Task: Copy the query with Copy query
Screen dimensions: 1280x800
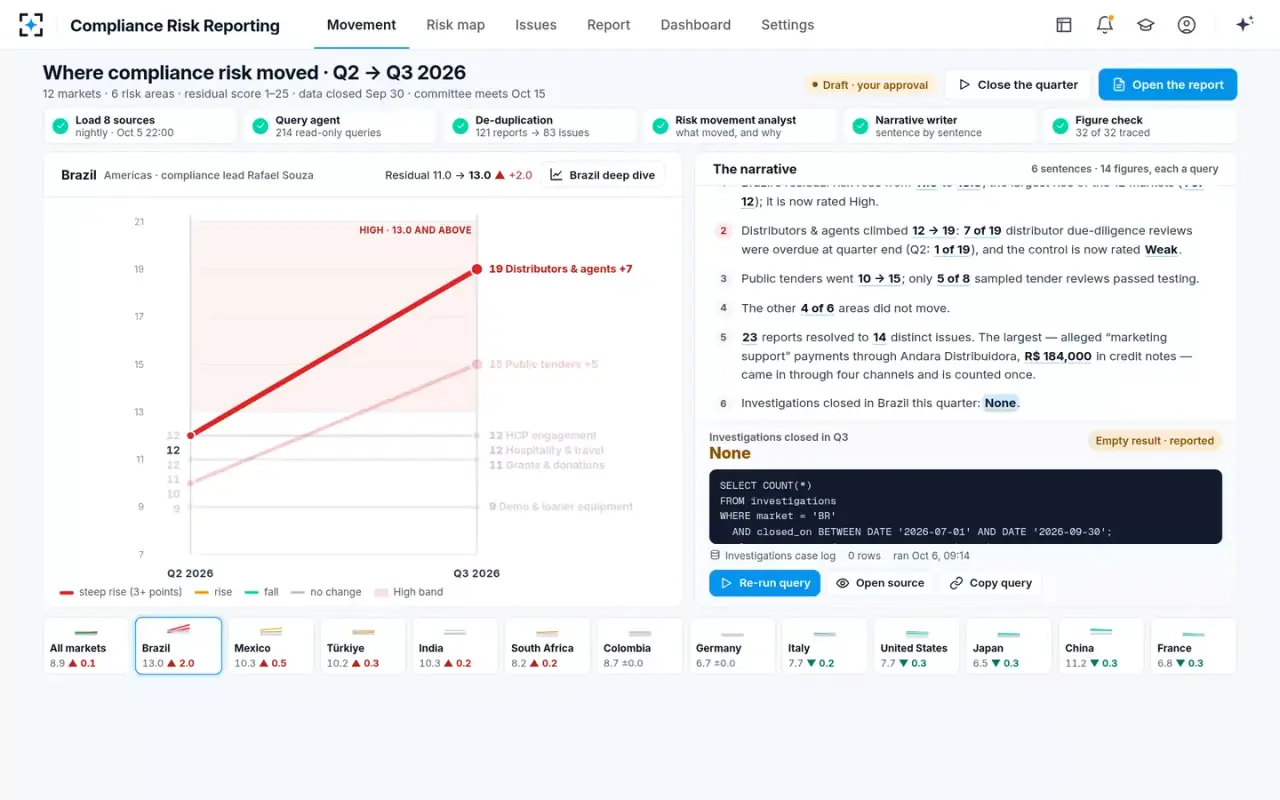Action: [991, 583]
